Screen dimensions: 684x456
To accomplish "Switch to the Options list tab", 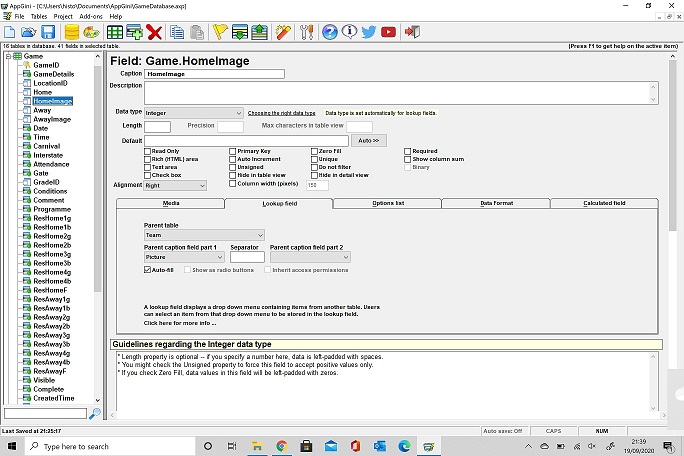I will [388, 203].
